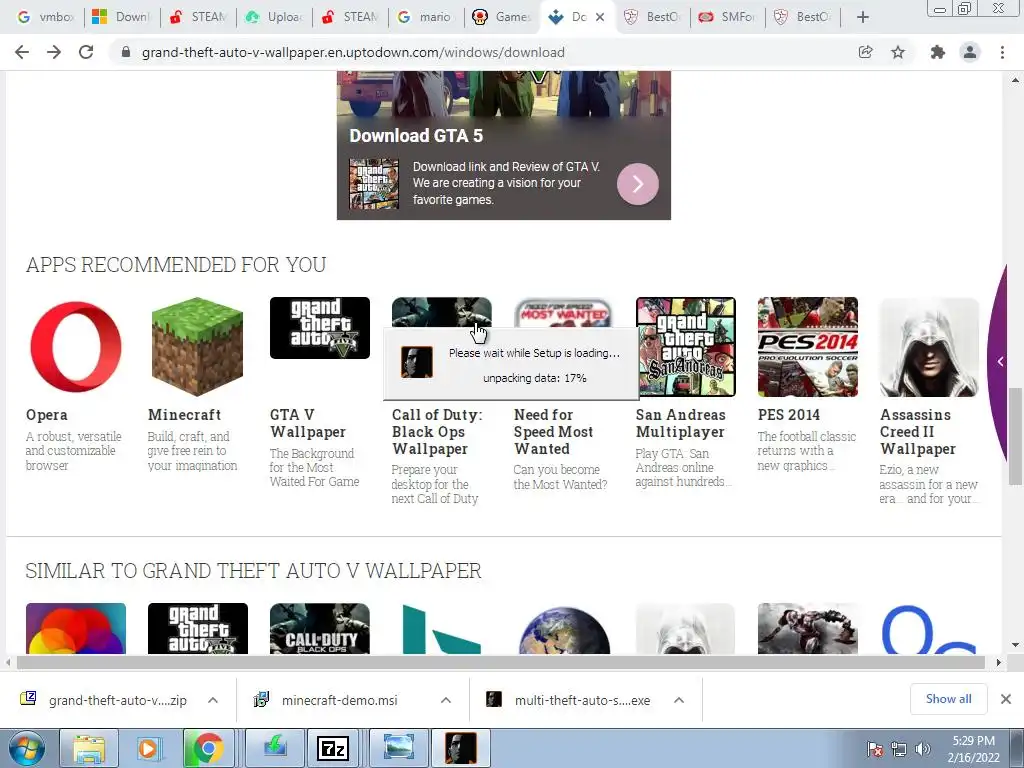The height and width of the screenshot is (768, 1024).
Task: Switch to the mario Google search tab
Action: point(426,17)
